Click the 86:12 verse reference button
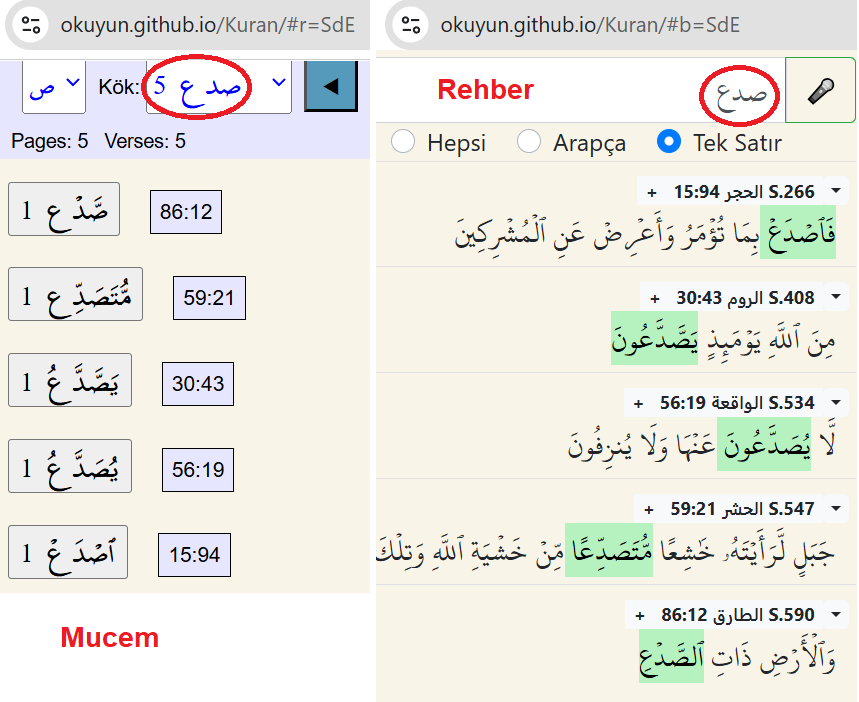Screen dimensions: 859x702 point(186,212)
